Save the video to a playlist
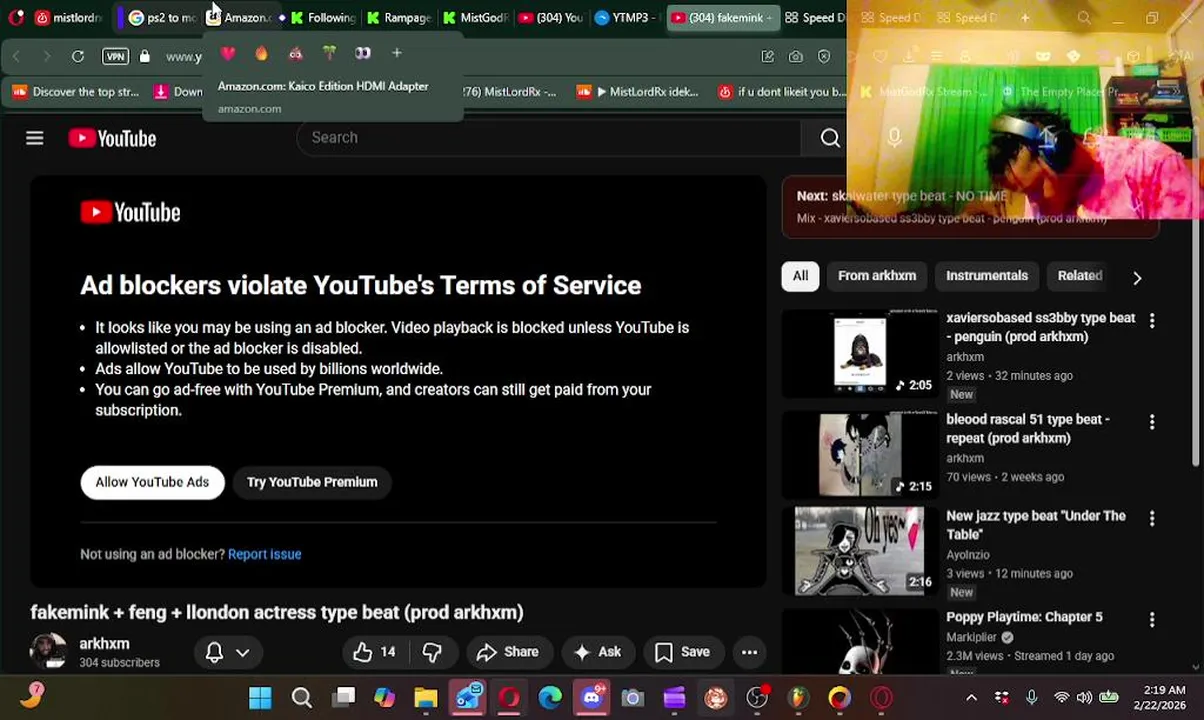The width and height of the screenshot is (1204, 720). (682, 652)
